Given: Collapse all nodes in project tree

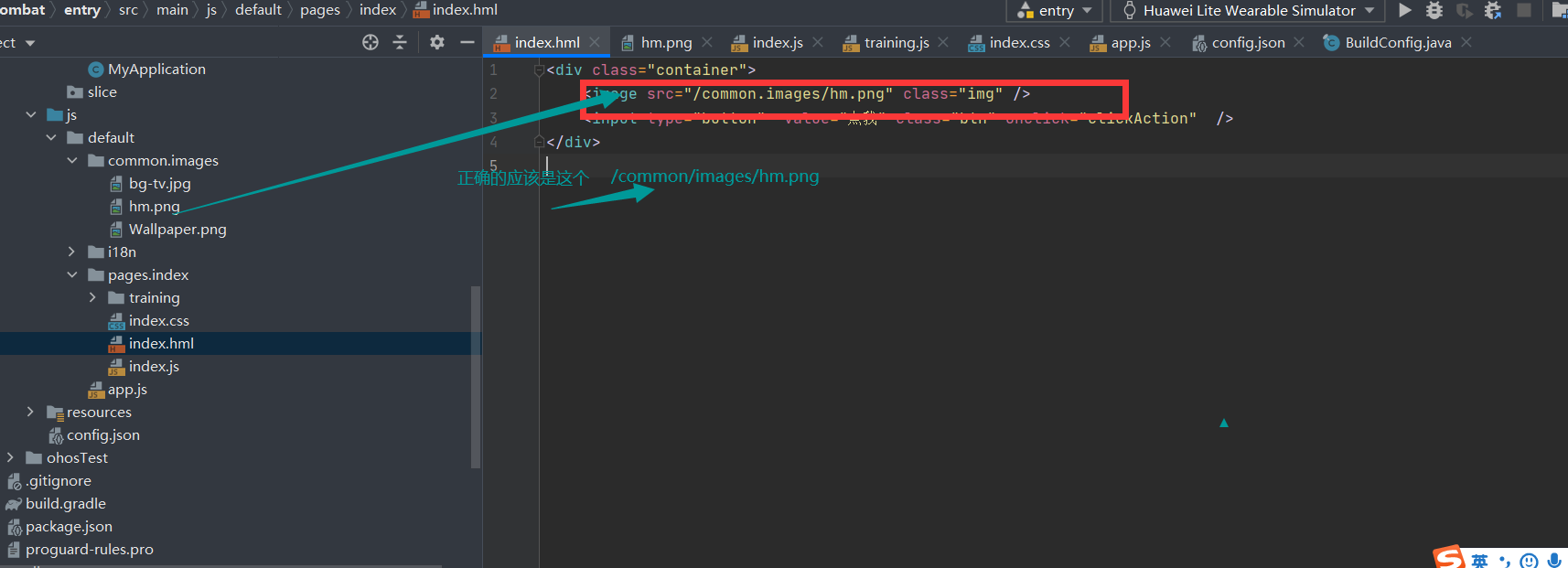Looking at the screenshot, I should pyautogui.click(x=400, y=42).
